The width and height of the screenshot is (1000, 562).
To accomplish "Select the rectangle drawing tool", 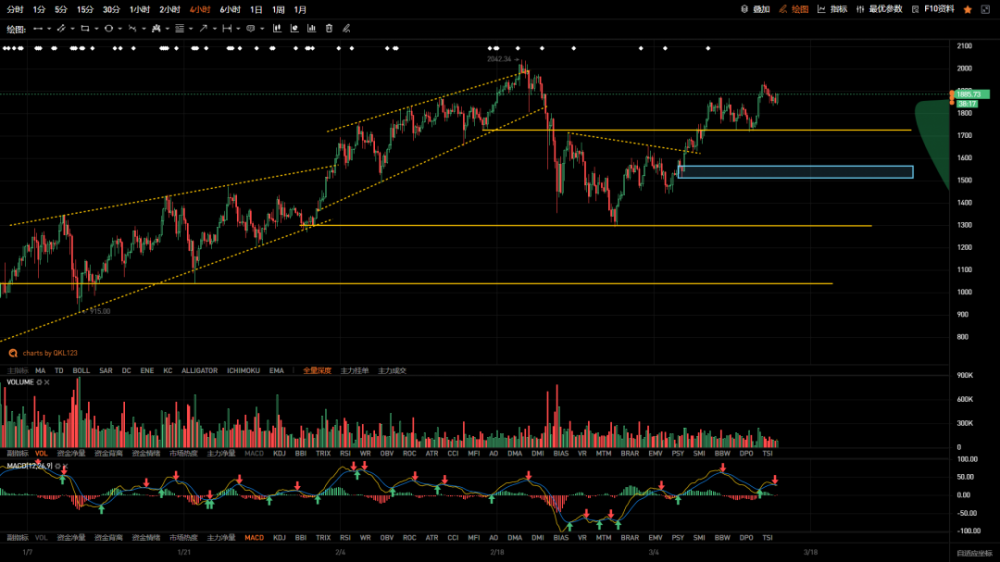I will click(84, 29).
